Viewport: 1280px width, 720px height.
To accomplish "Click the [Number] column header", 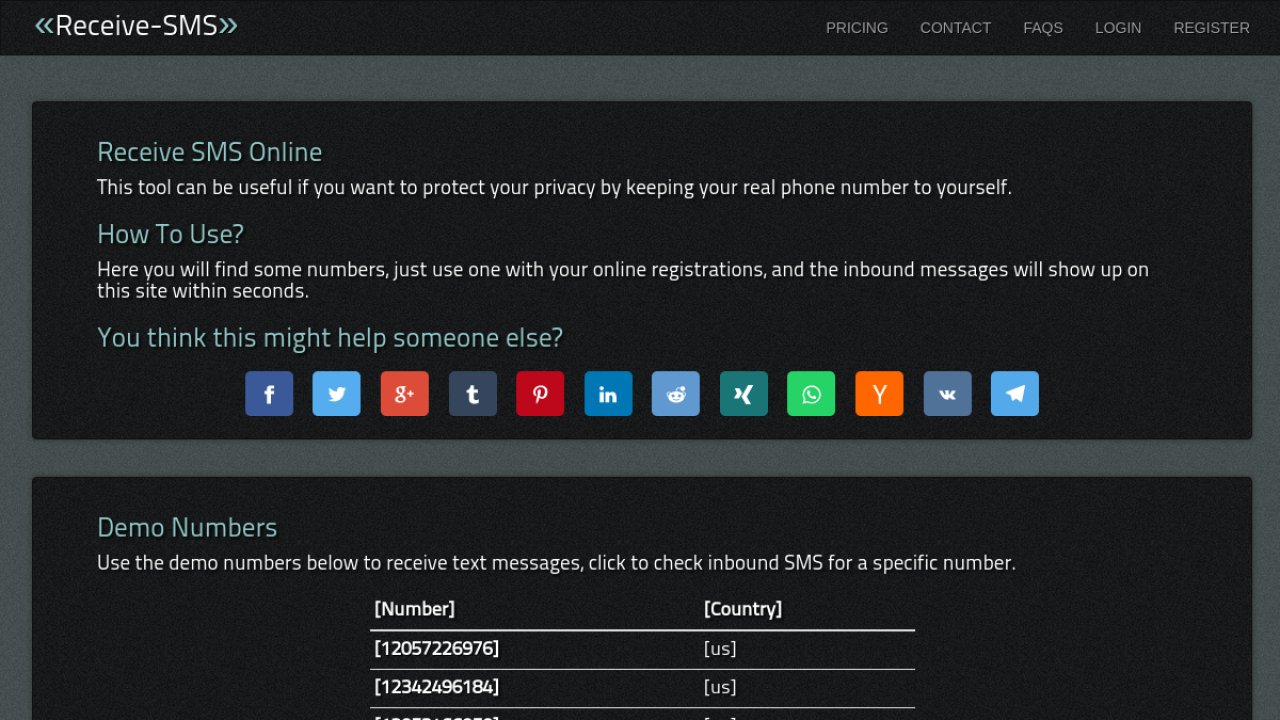I will 415,609.
